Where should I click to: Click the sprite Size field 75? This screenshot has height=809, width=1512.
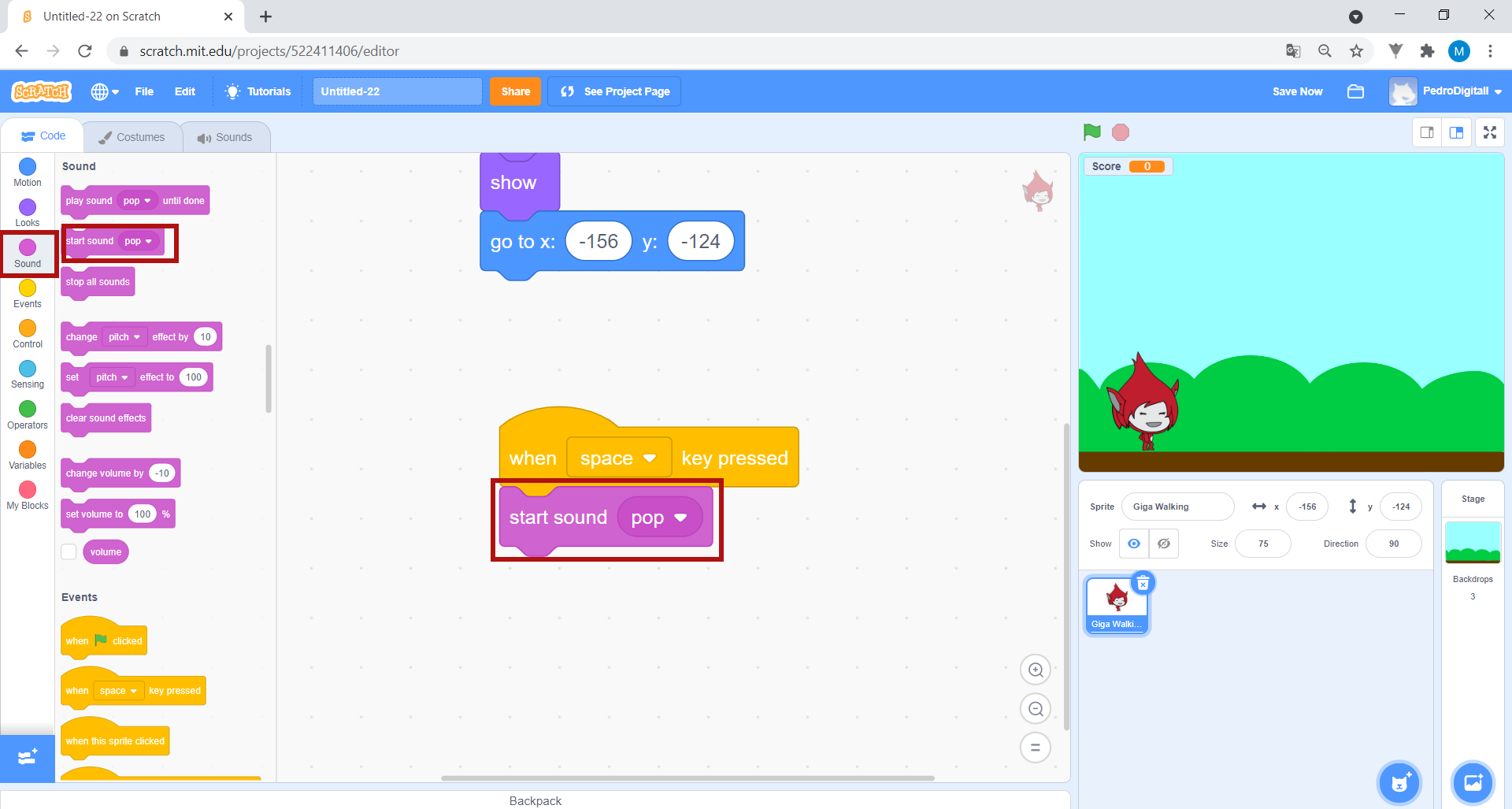point(1263,544)
